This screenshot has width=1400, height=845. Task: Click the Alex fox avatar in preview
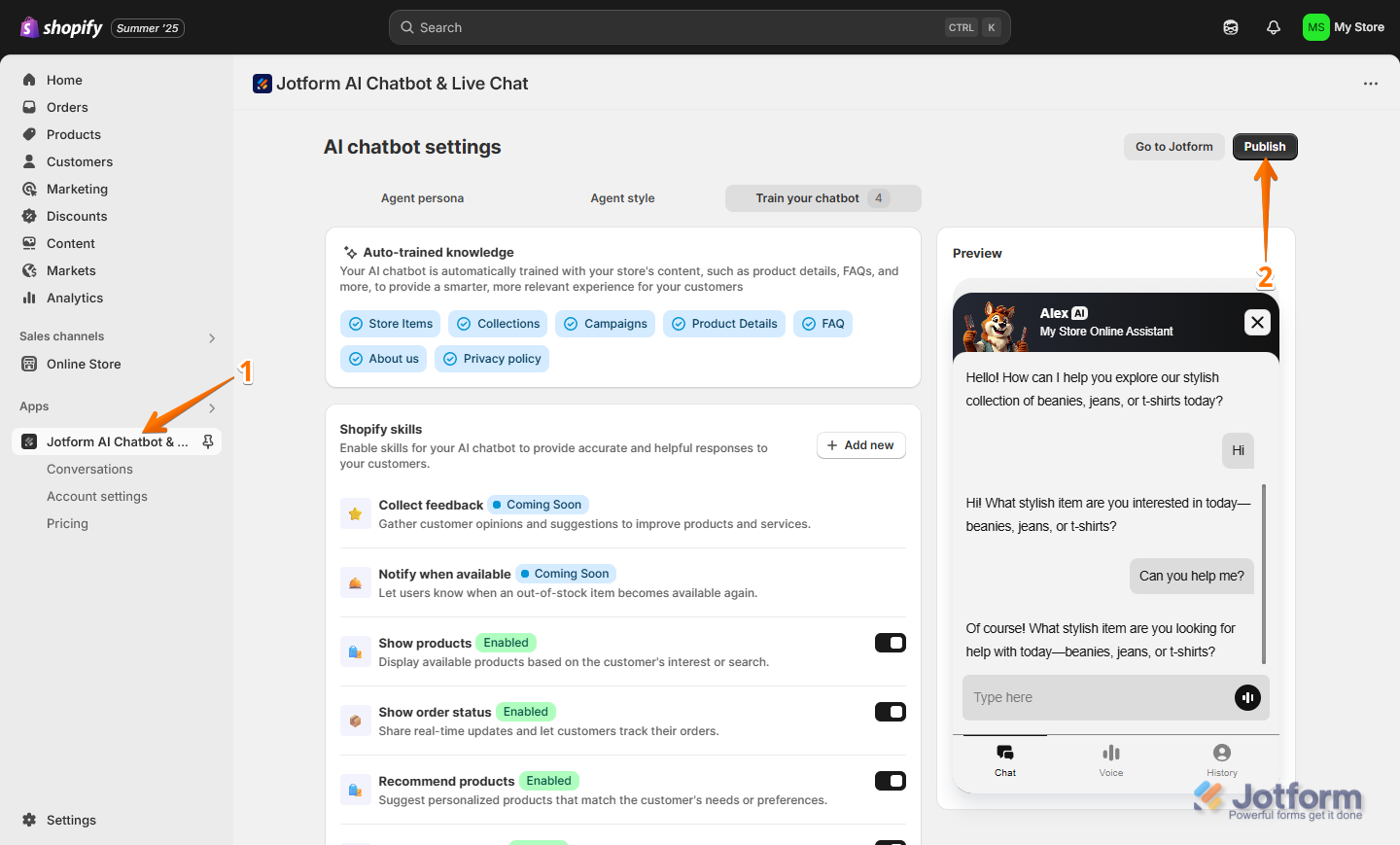coord(995,326)
